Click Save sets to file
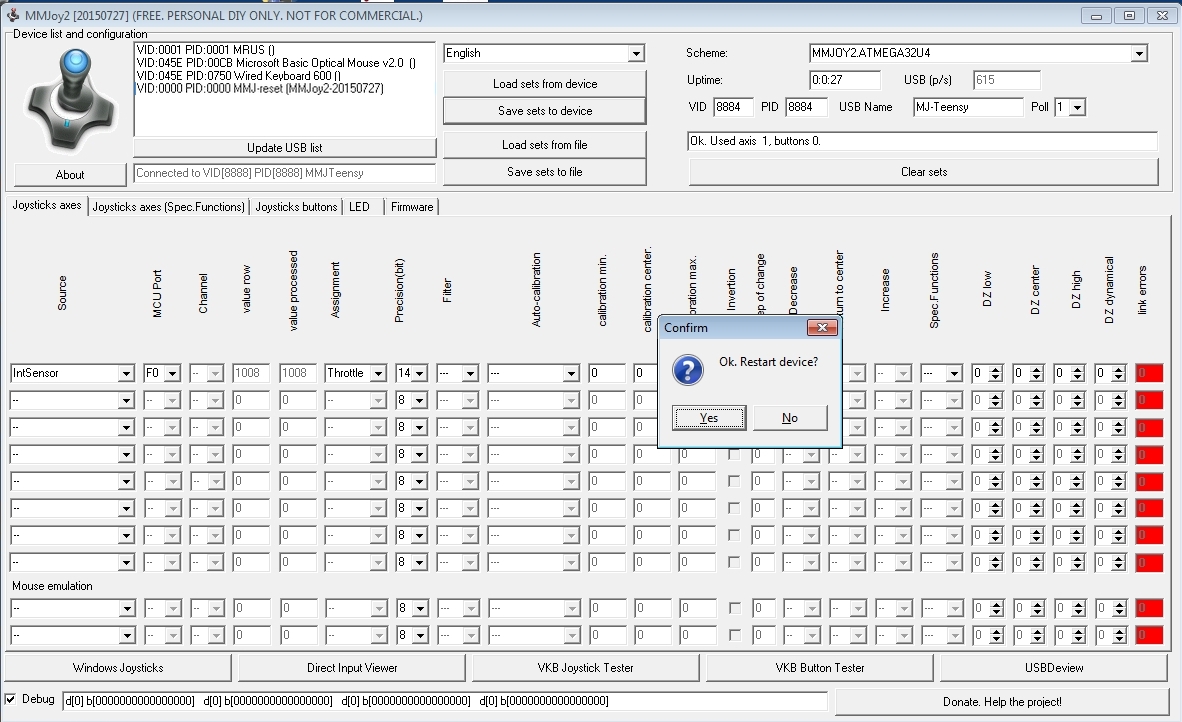The width and height of the screenshot is (1182, 722). (x=545, y=172)
